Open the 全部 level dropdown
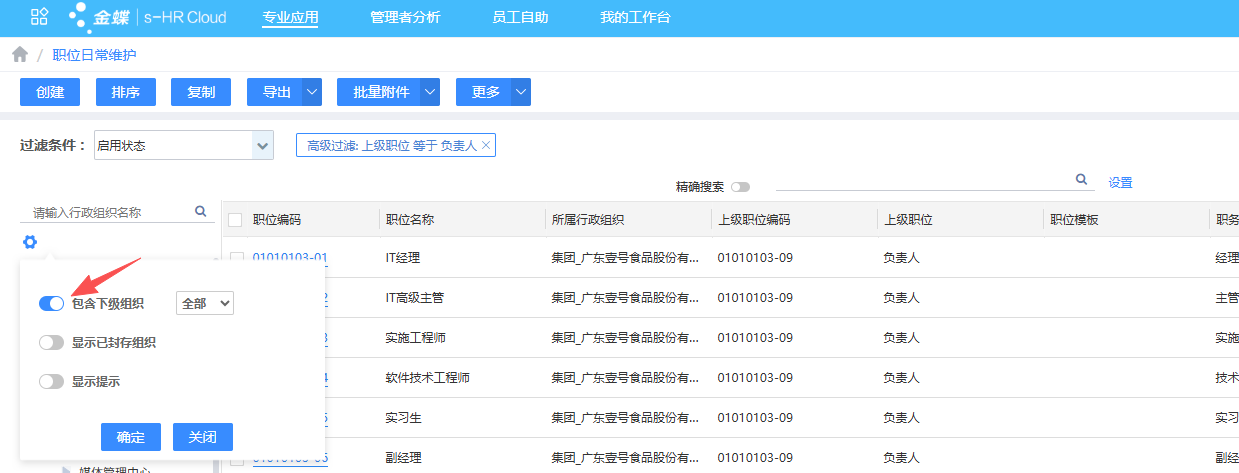This screenshot has height=473, width=1239. [204, 303]
